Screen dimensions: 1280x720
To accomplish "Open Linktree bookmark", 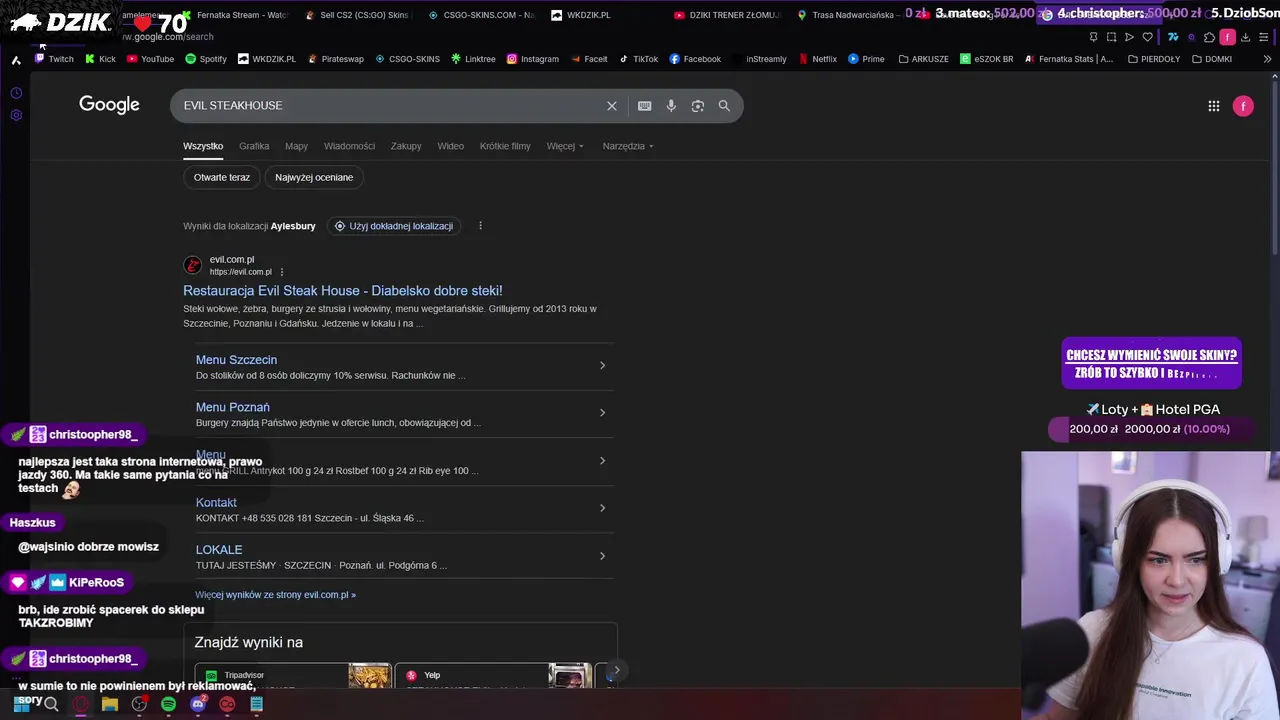I will pyautogui.click(x=473, y=59).
